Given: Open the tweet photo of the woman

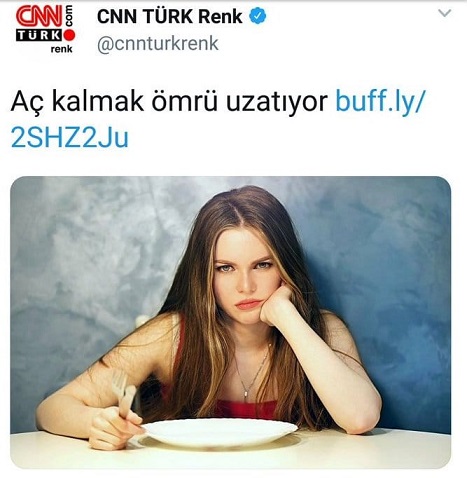Looking at the screenshot, I should pos(230,322).
